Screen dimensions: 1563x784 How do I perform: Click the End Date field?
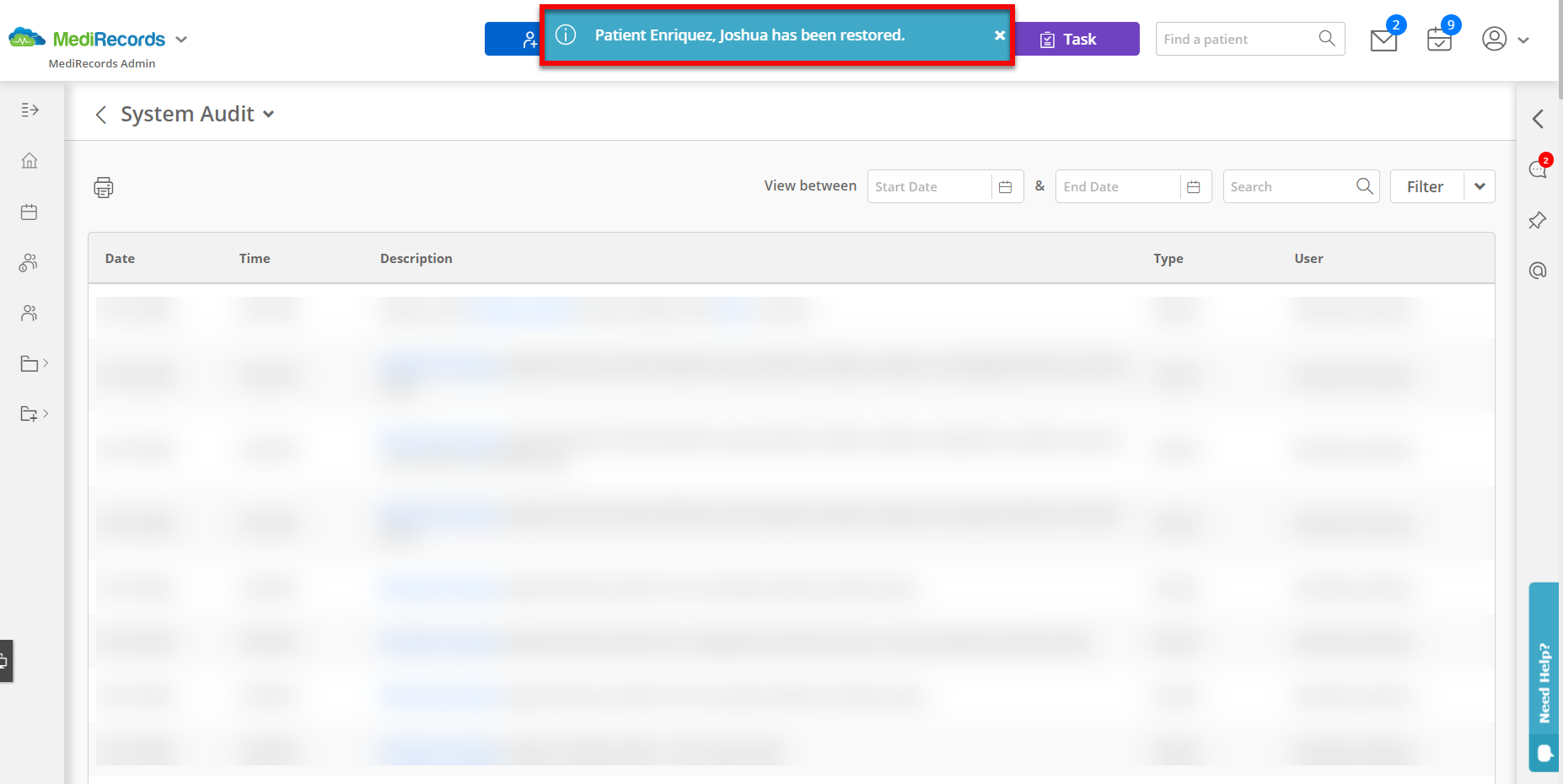pyautogui.click(x=1117, y=186)
